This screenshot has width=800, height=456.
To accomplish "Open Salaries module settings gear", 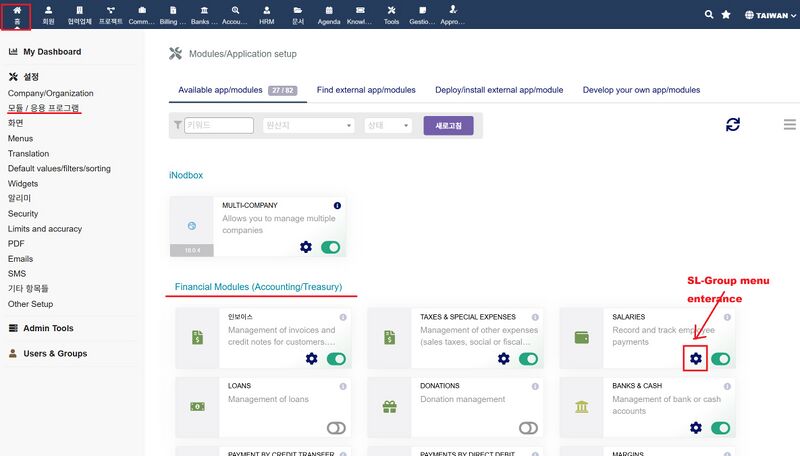I will pos(696,359).
